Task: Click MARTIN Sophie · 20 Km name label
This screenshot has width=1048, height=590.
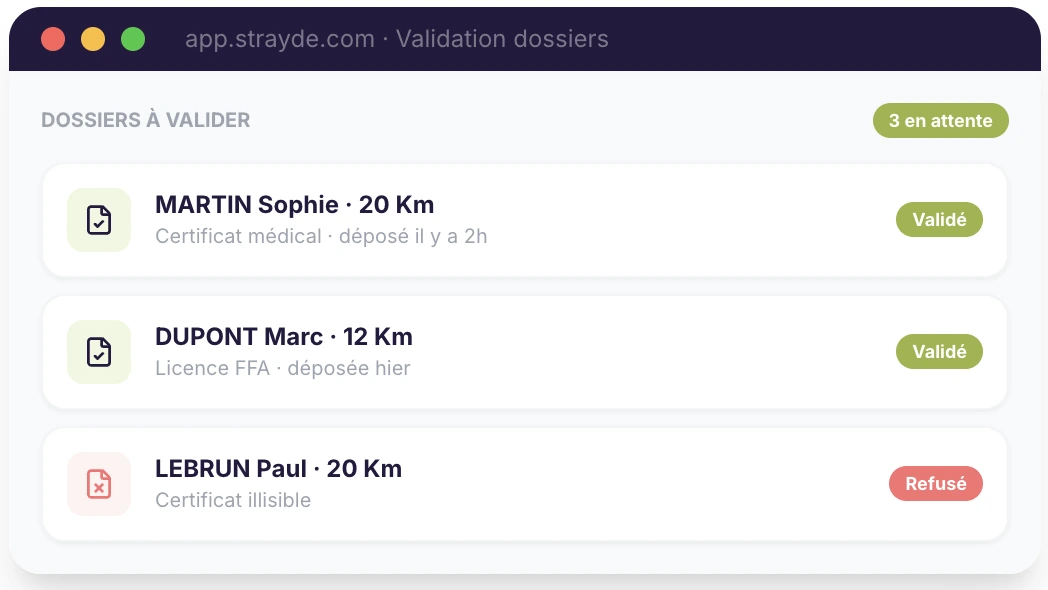Action: click(294, 204)
